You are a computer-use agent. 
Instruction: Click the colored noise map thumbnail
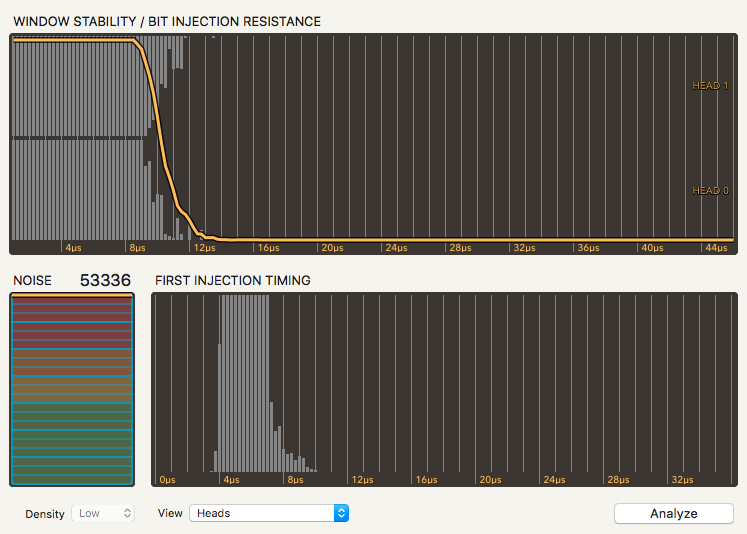coord(72,390)
